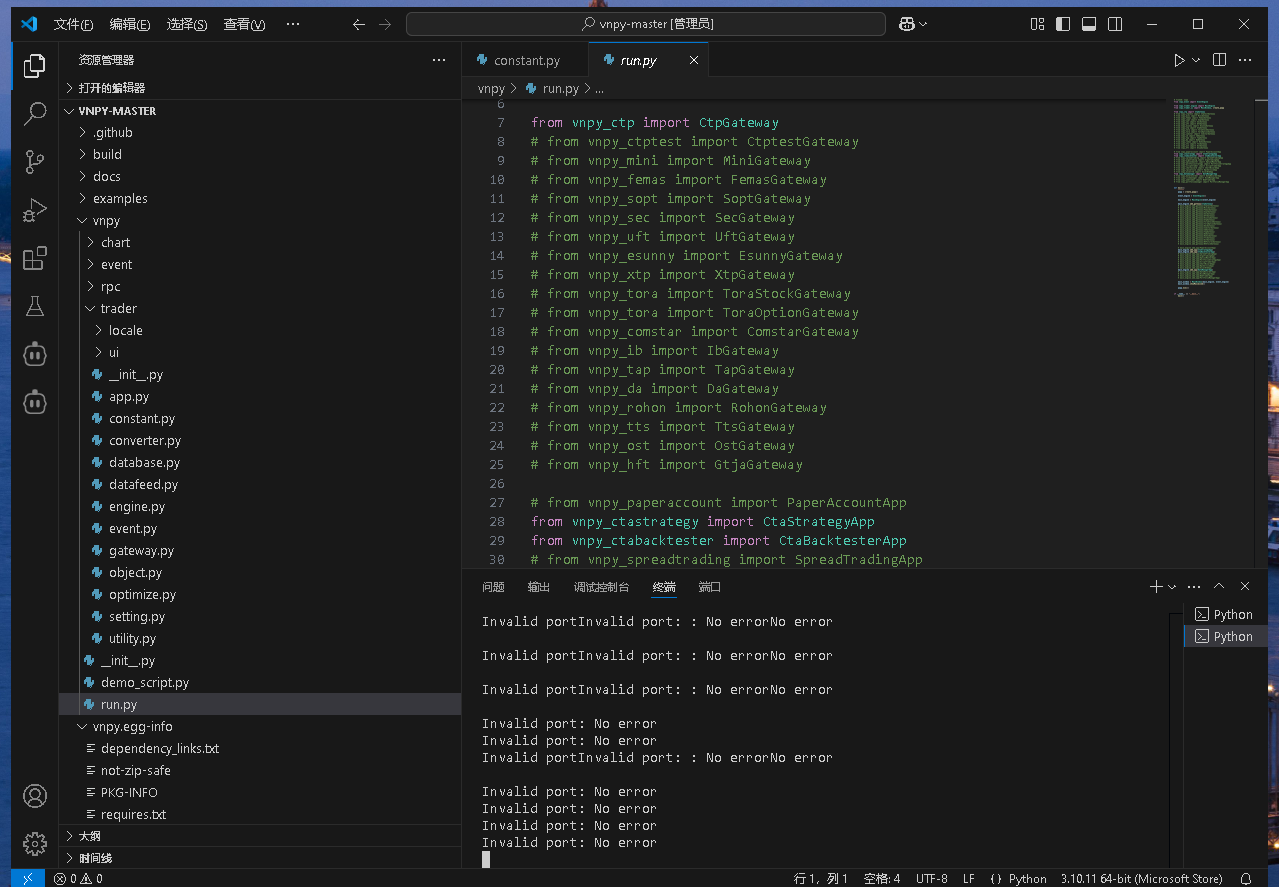The width and height of the screenshot is (1279, 887).
Task: Go back with the navigation arrow
Action: [x=359, y=24]
